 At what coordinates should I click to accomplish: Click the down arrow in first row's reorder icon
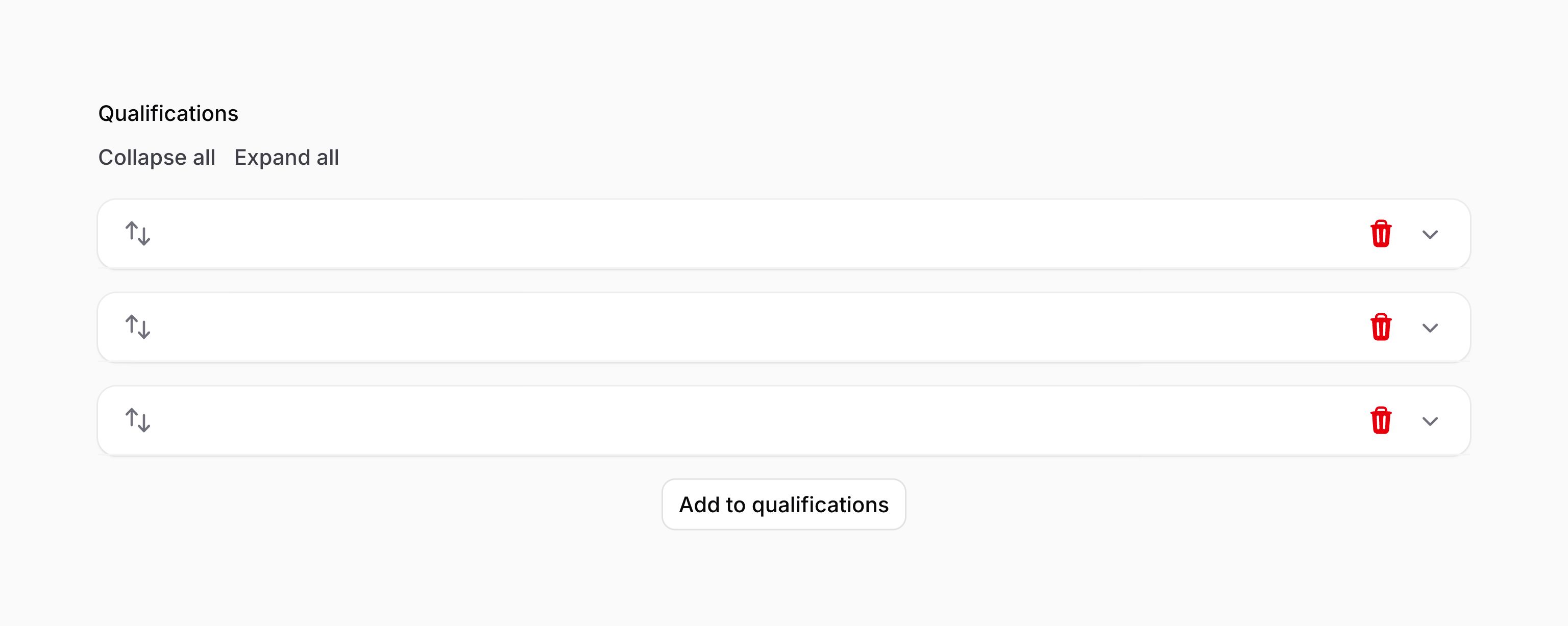pos(144,237)
